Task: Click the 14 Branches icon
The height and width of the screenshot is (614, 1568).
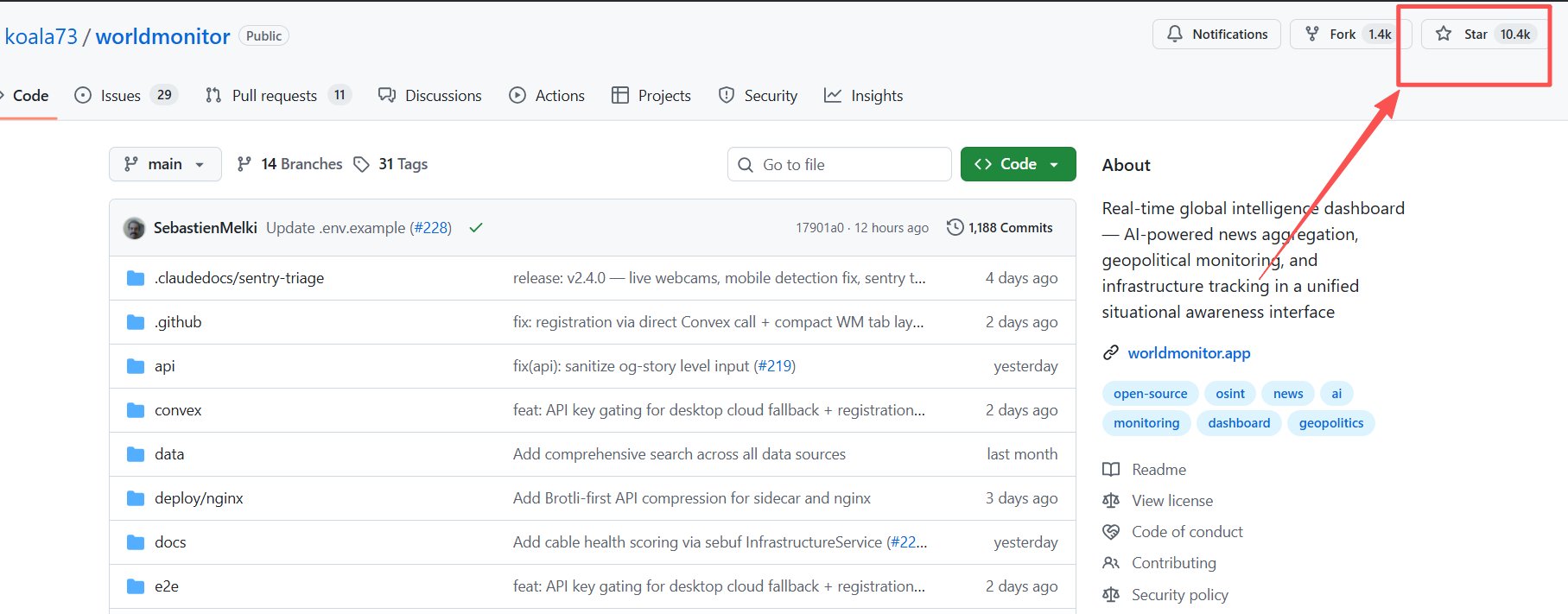Action: pos(244,164)
